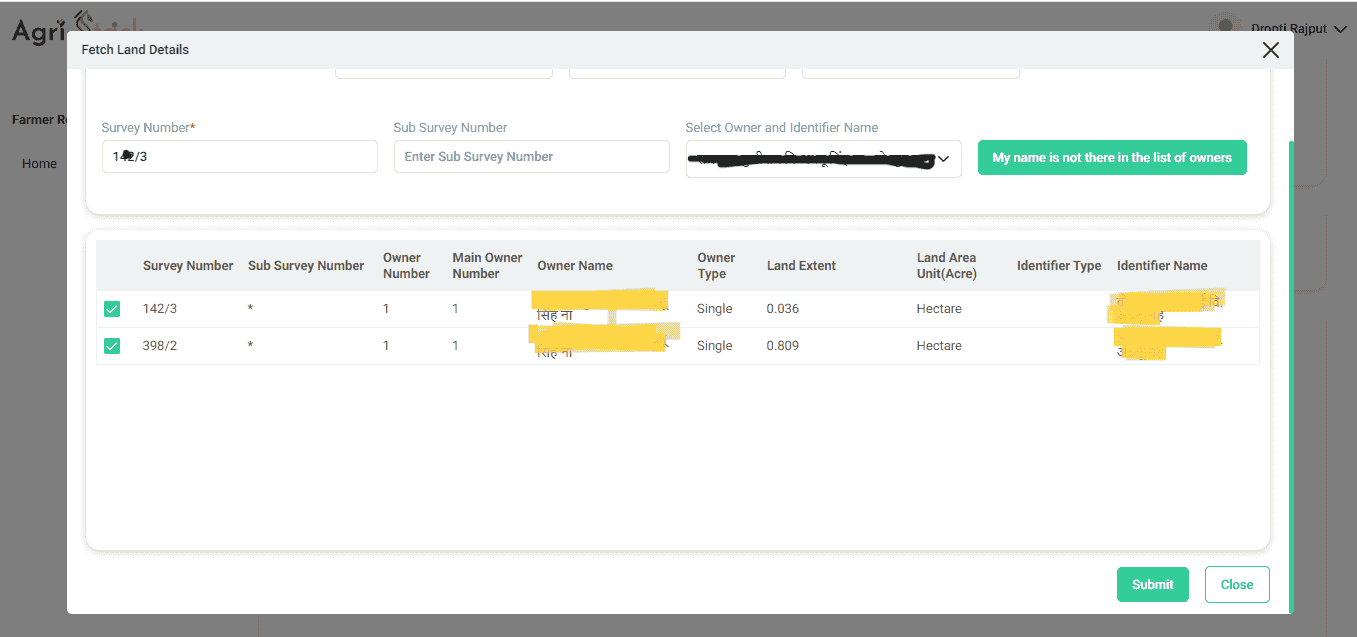Focus the Survey Number input field

239,157
